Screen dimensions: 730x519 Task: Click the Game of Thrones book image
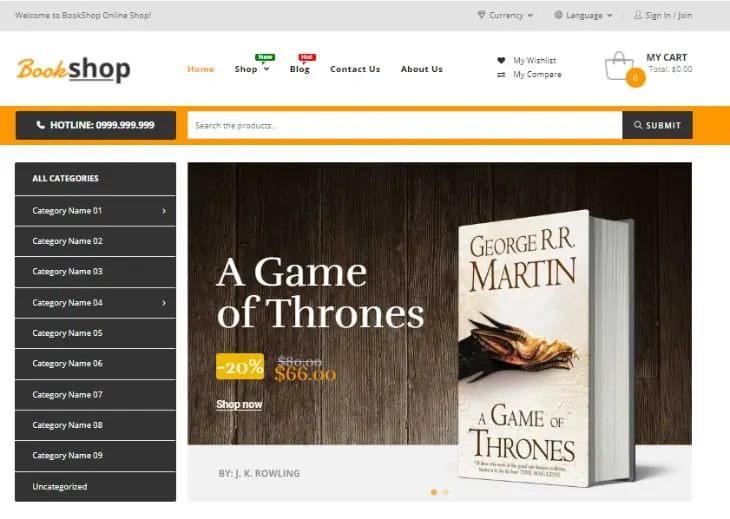click(x=546, y=348)
